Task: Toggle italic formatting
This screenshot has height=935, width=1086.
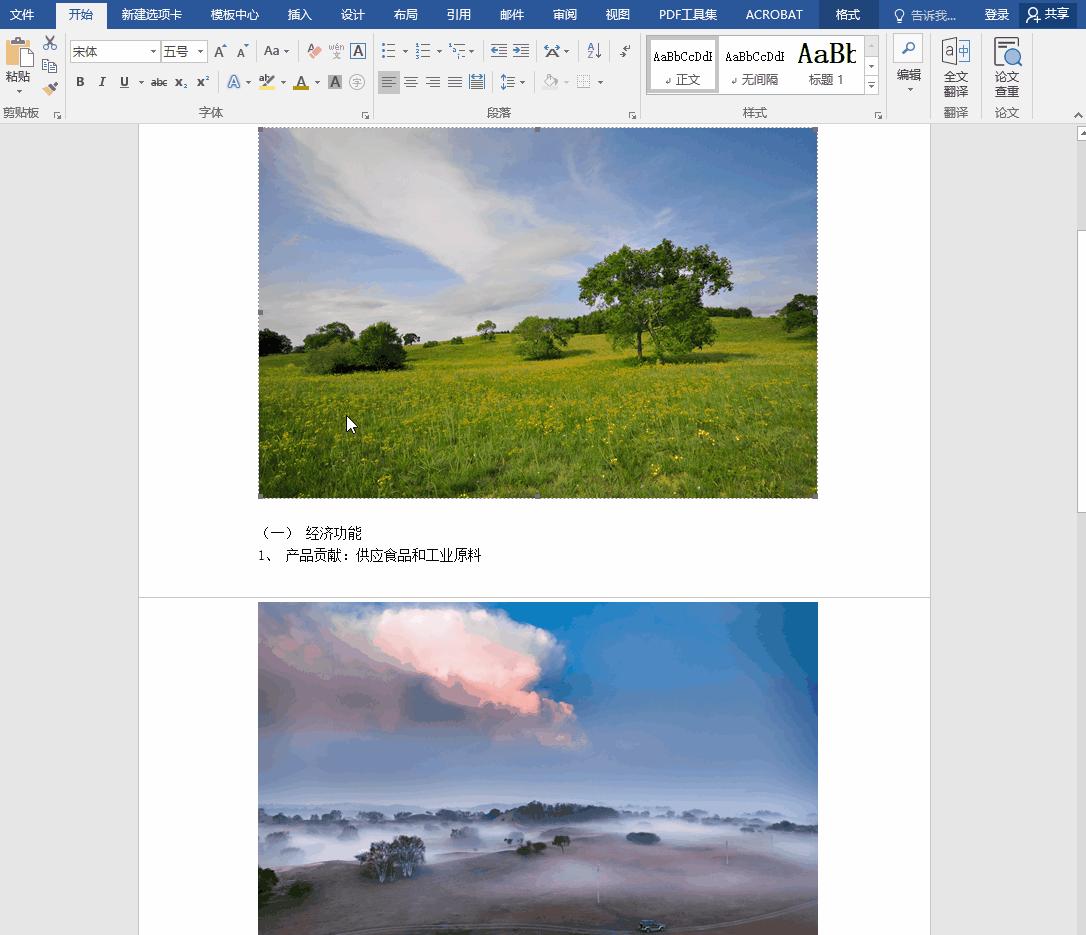Action: point(102,82)
